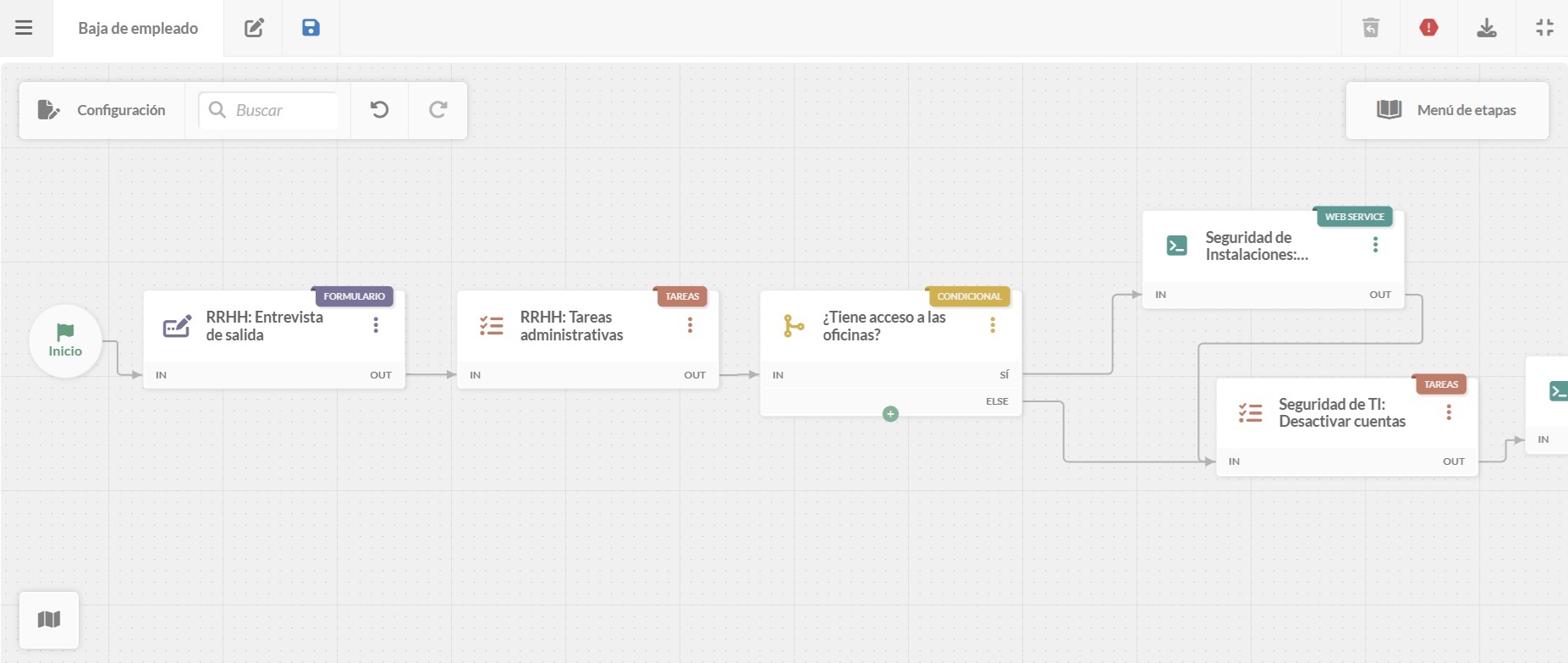Screen dimensions: 1568x663
Task: Exit fullscreen with the compress icon
Action: tap(1544, 28)
